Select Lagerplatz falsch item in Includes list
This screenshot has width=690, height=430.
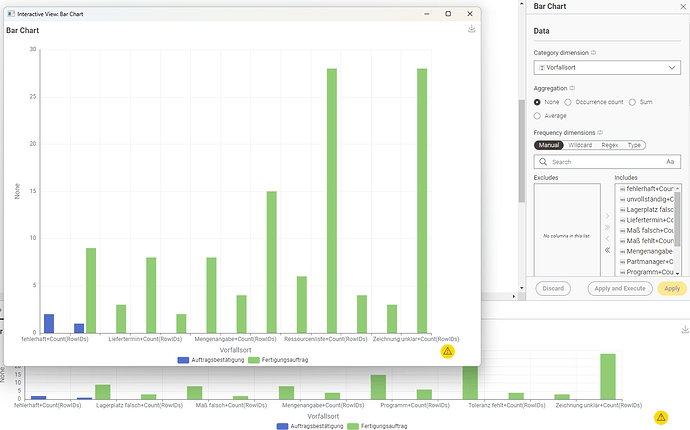(x=649, y=212)
